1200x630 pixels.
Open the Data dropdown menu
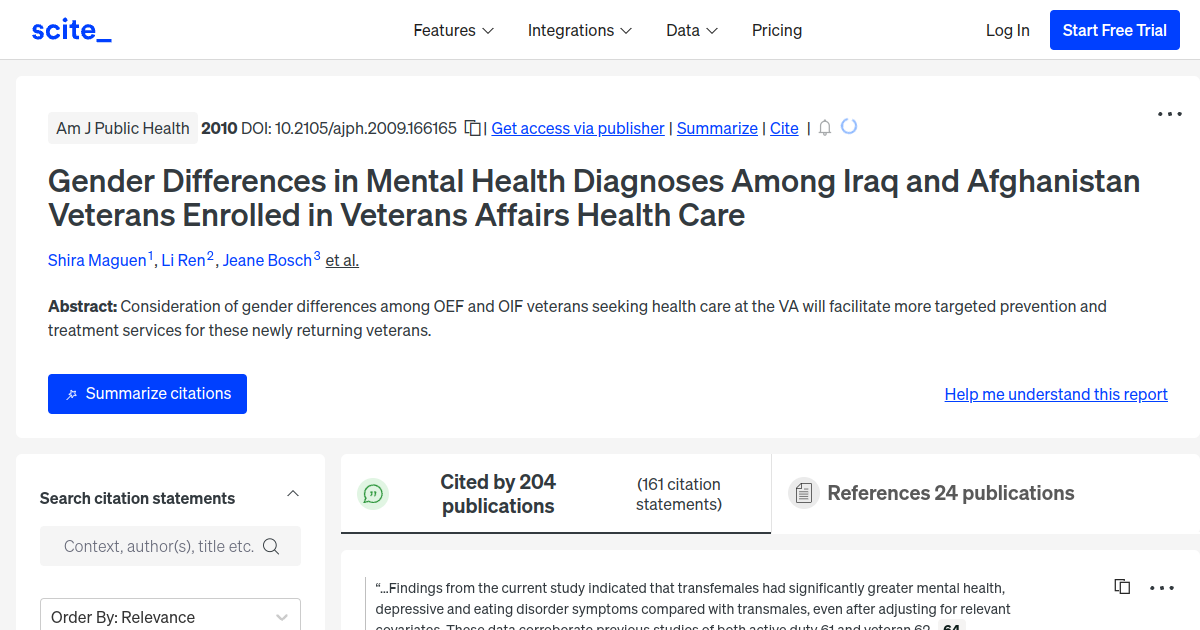pos(692,30)
